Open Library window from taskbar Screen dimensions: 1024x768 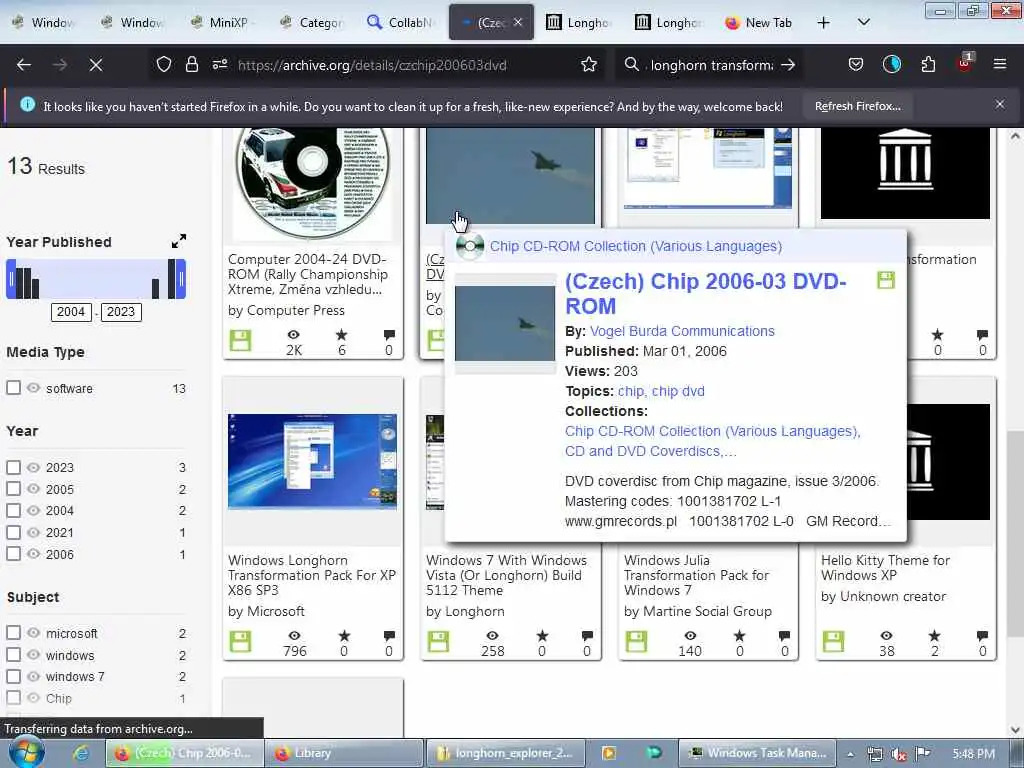point(344,753)
